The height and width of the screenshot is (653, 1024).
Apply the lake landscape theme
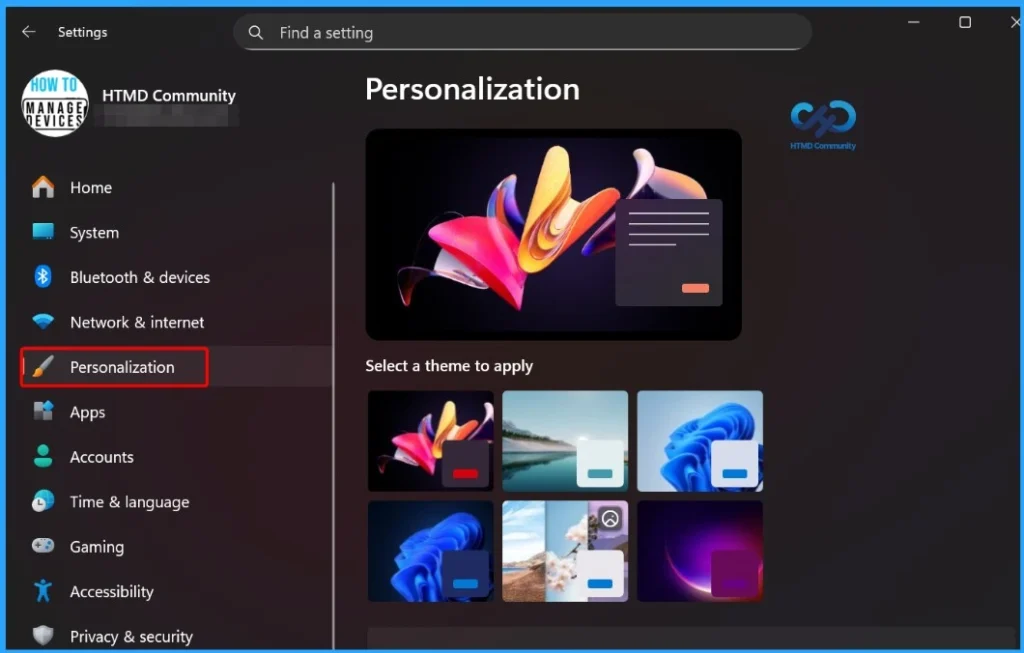pos(565,441)
